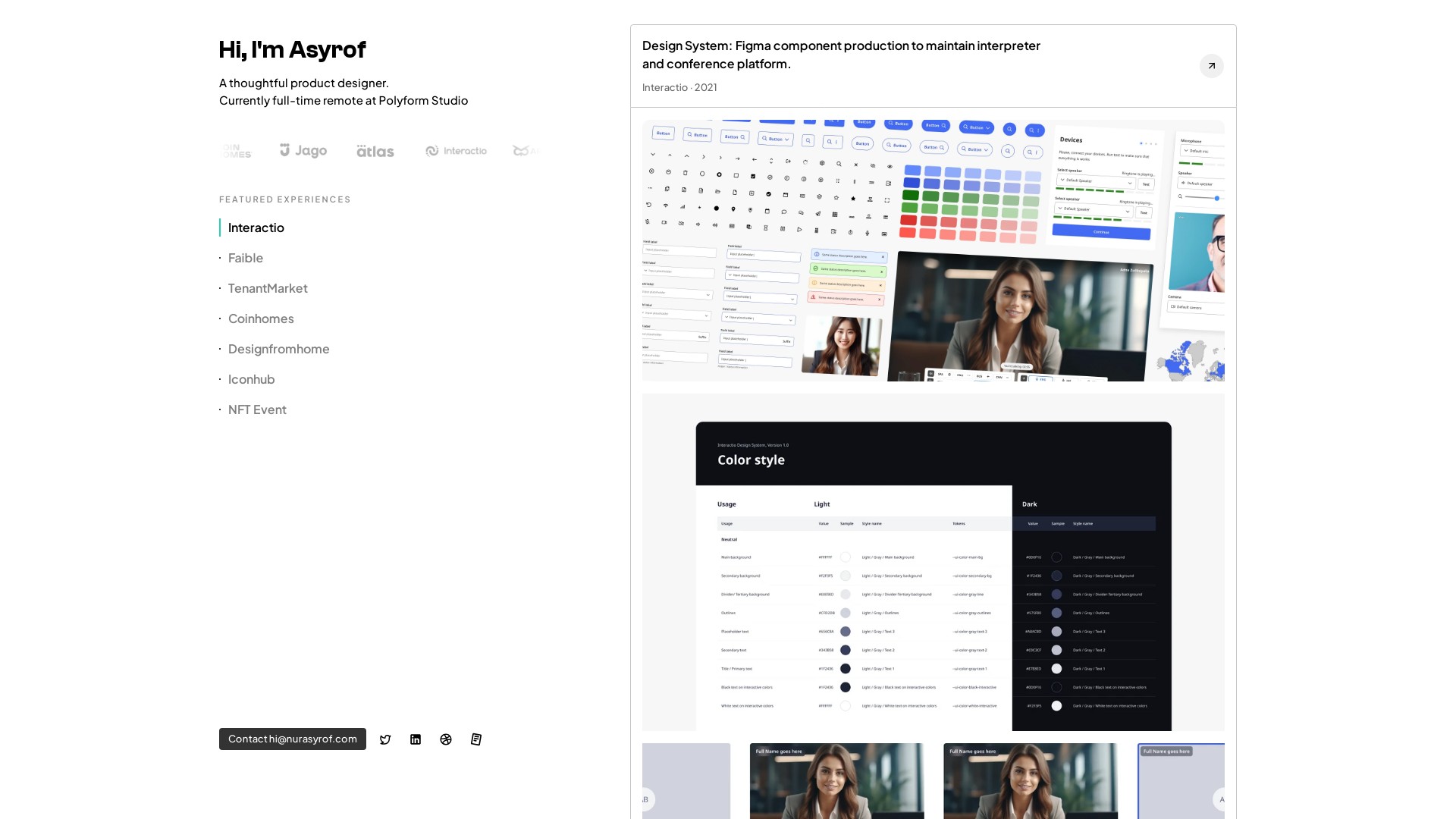Click the carousel's left arrow button
Screen dimensions: 1456x819
pyautogui.click(x=647, y=799)
